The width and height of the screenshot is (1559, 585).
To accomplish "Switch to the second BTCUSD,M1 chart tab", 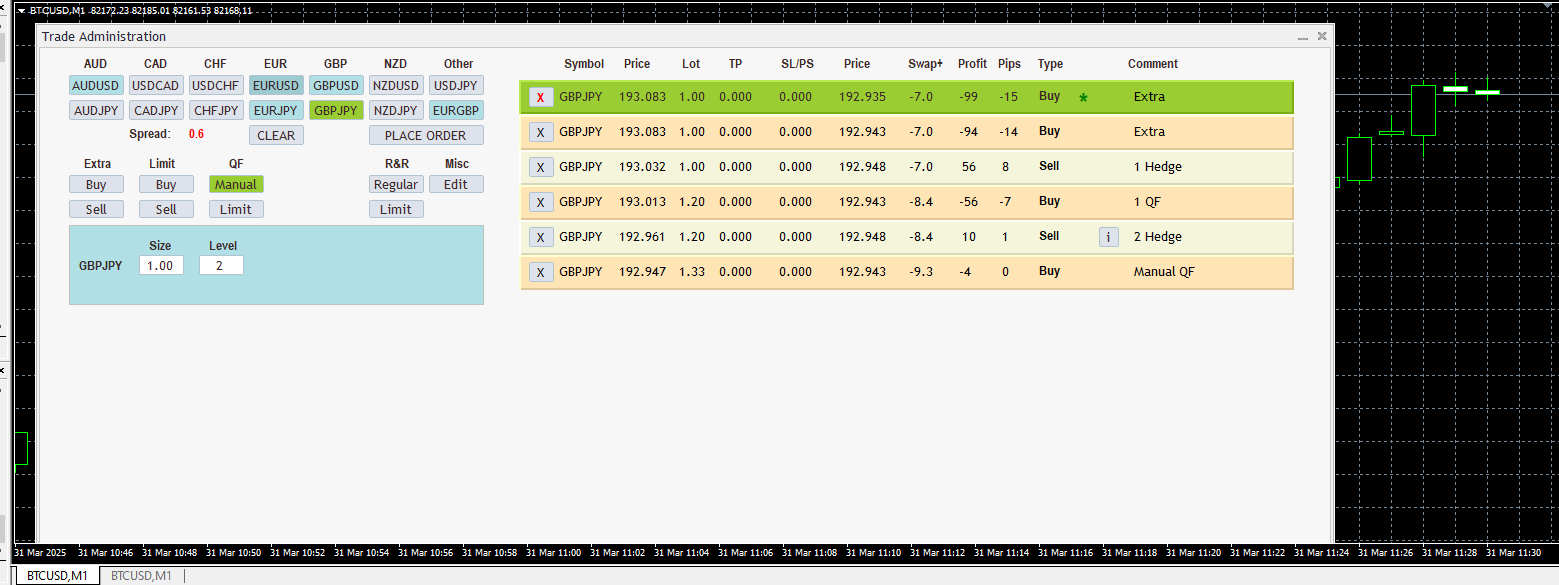I will pos(141,576).
